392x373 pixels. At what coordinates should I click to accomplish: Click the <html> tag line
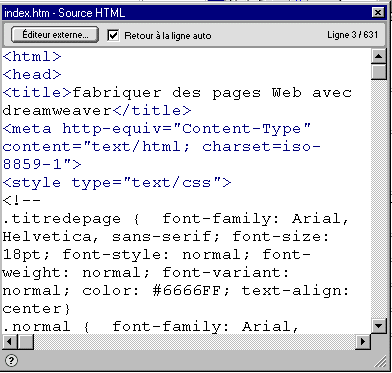[32, 57]
